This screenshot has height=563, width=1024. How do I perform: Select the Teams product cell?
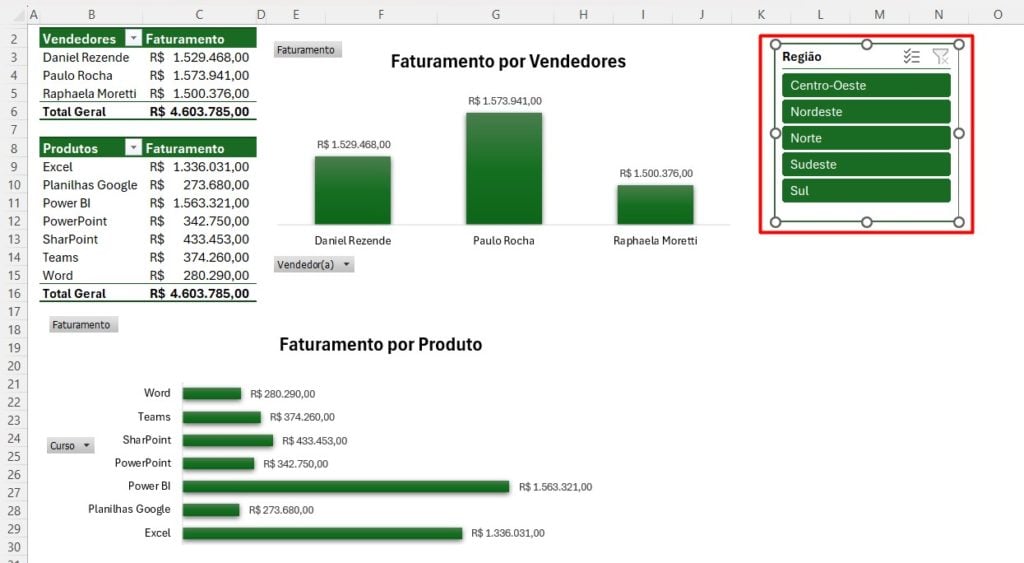pyautogui.click(x=91, y=257)
